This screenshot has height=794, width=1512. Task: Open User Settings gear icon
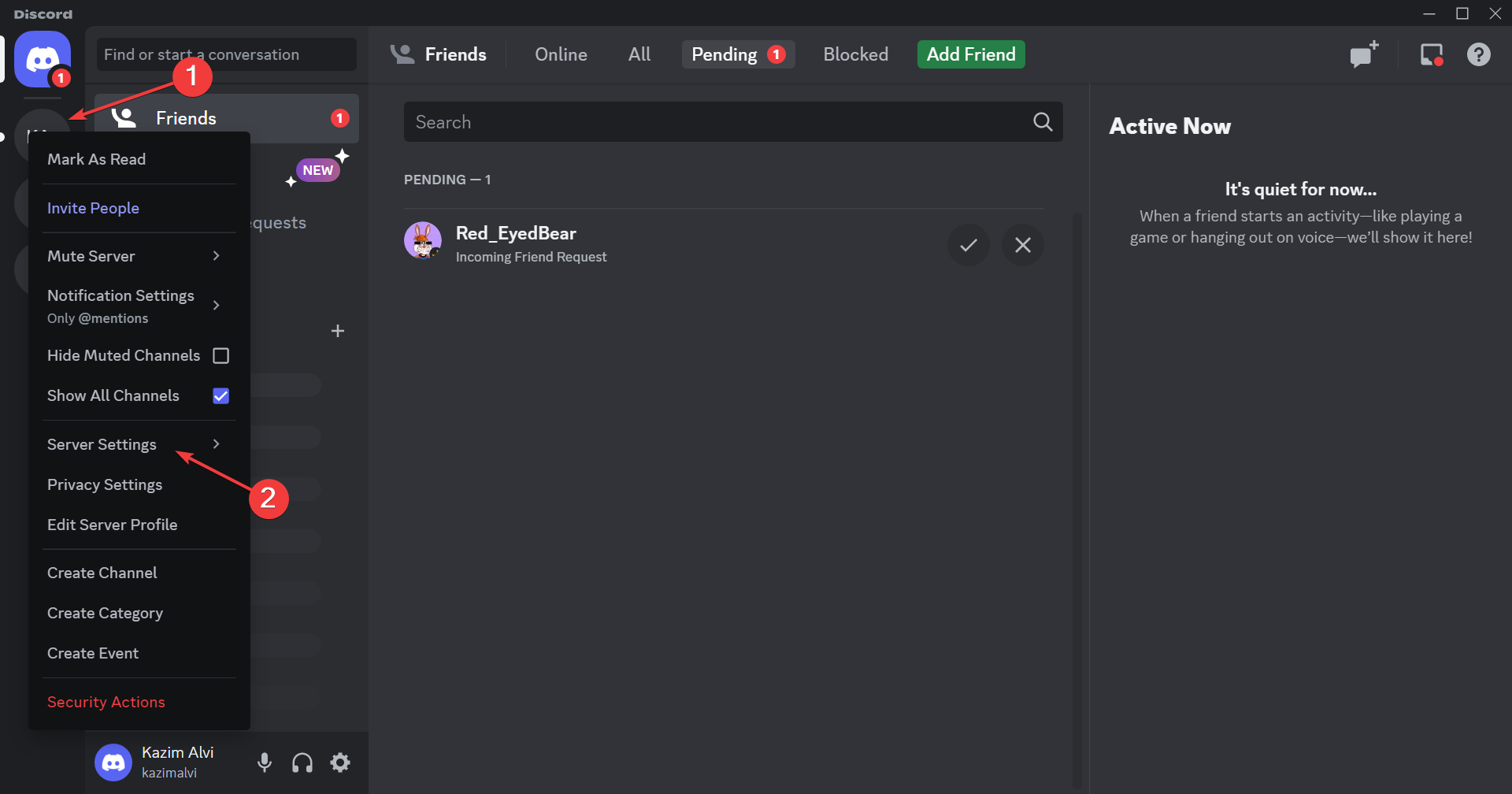click(340, 762)
